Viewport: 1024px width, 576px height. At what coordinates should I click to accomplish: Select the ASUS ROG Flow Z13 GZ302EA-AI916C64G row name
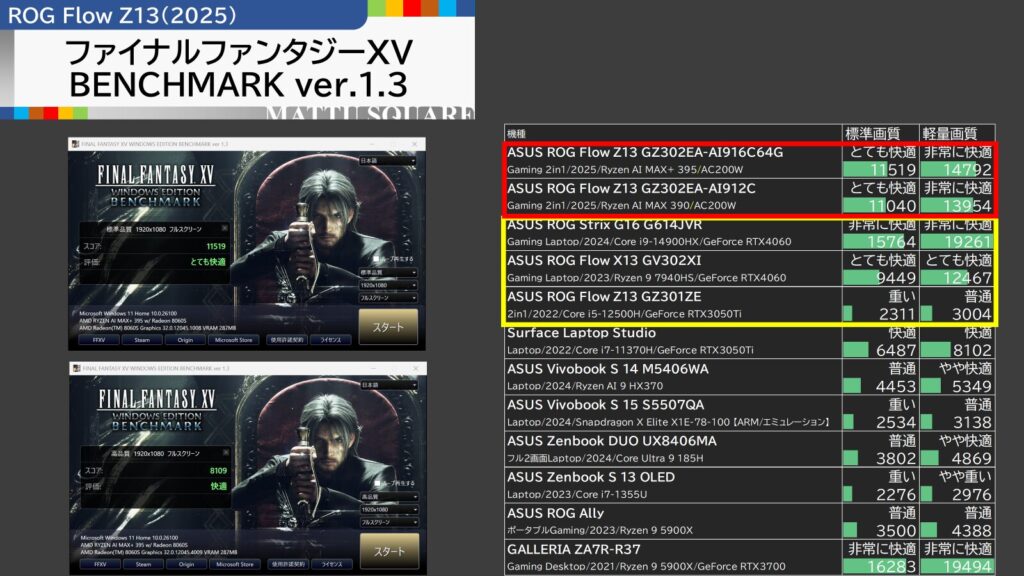[x=645, y=152]
